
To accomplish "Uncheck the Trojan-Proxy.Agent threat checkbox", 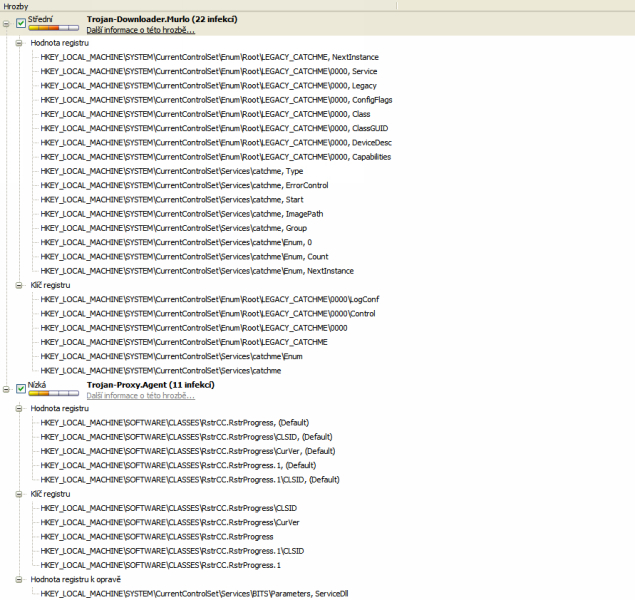I will click(21, 389).
